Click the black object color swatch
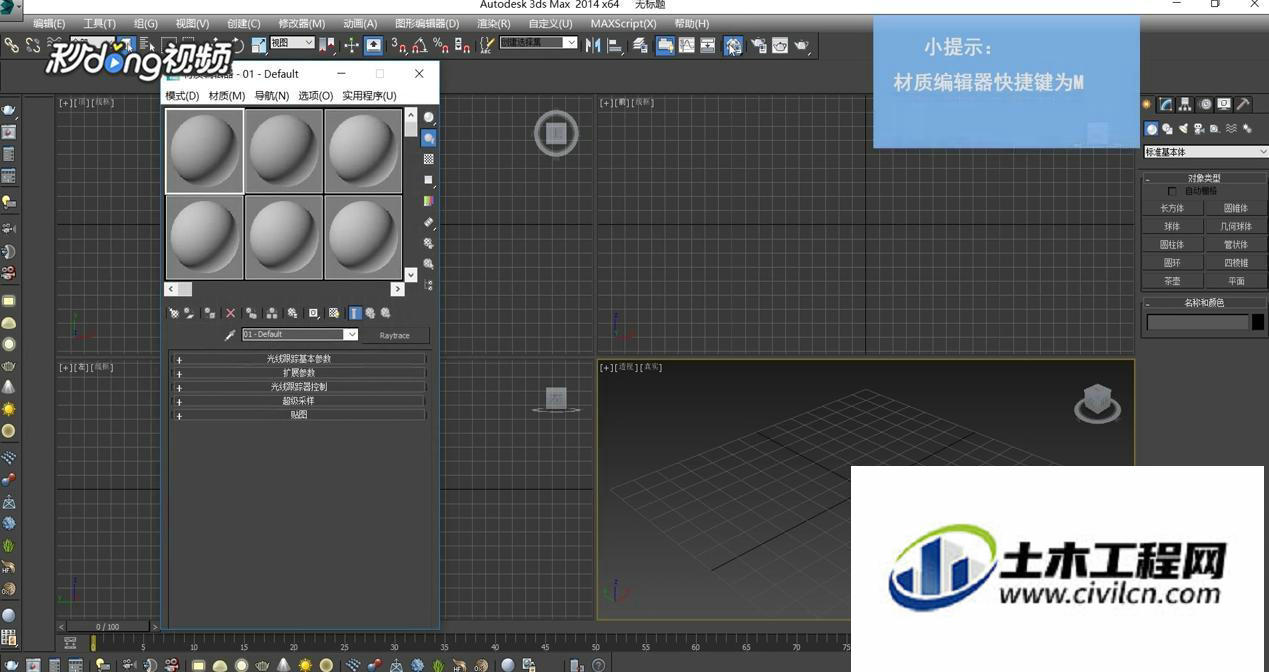The image size is (1269, 672). 1258,322
